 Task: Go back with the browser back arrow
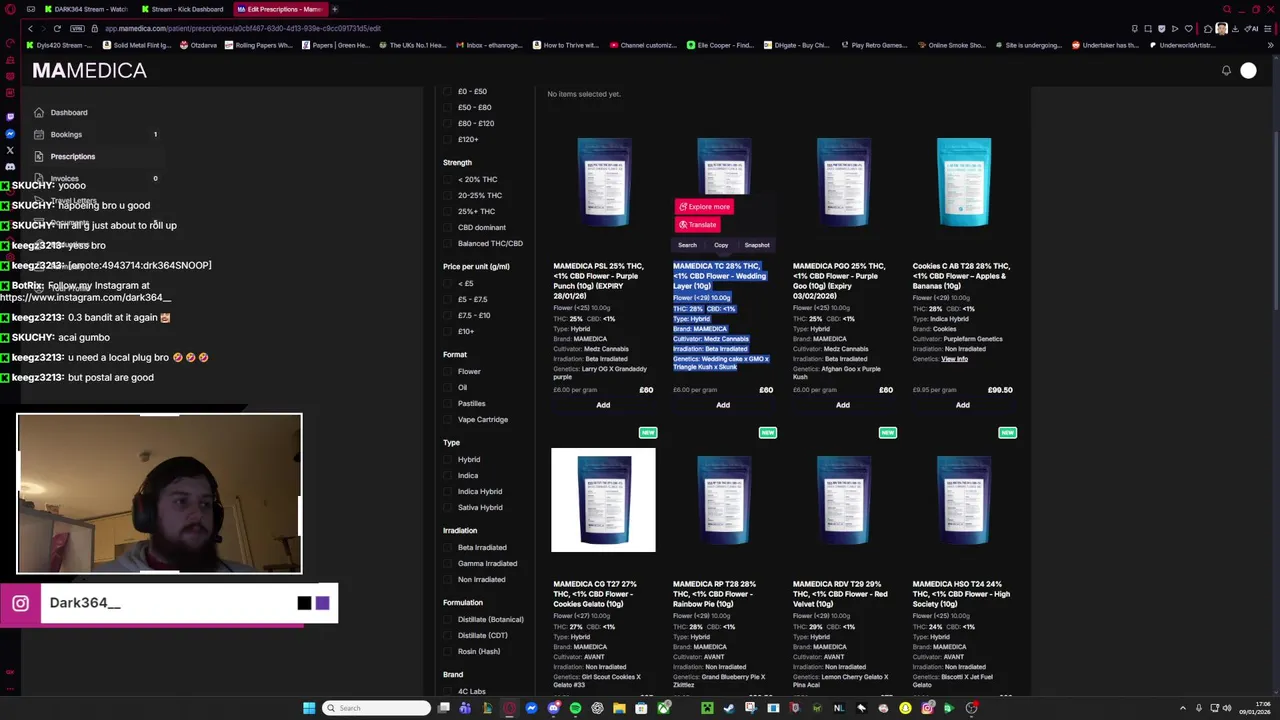(x=30, y=28)
